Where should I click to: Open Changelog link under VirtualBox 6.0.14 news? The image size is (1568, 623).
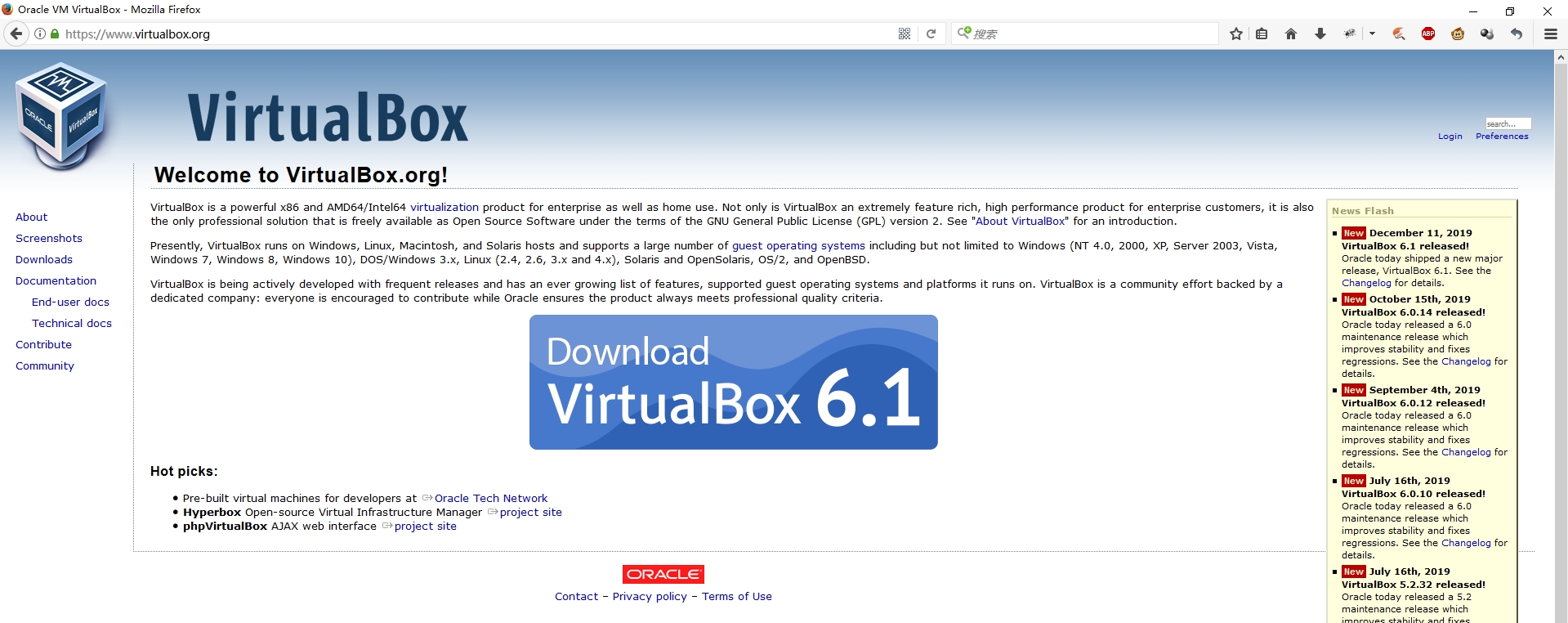pos(1466,361)
